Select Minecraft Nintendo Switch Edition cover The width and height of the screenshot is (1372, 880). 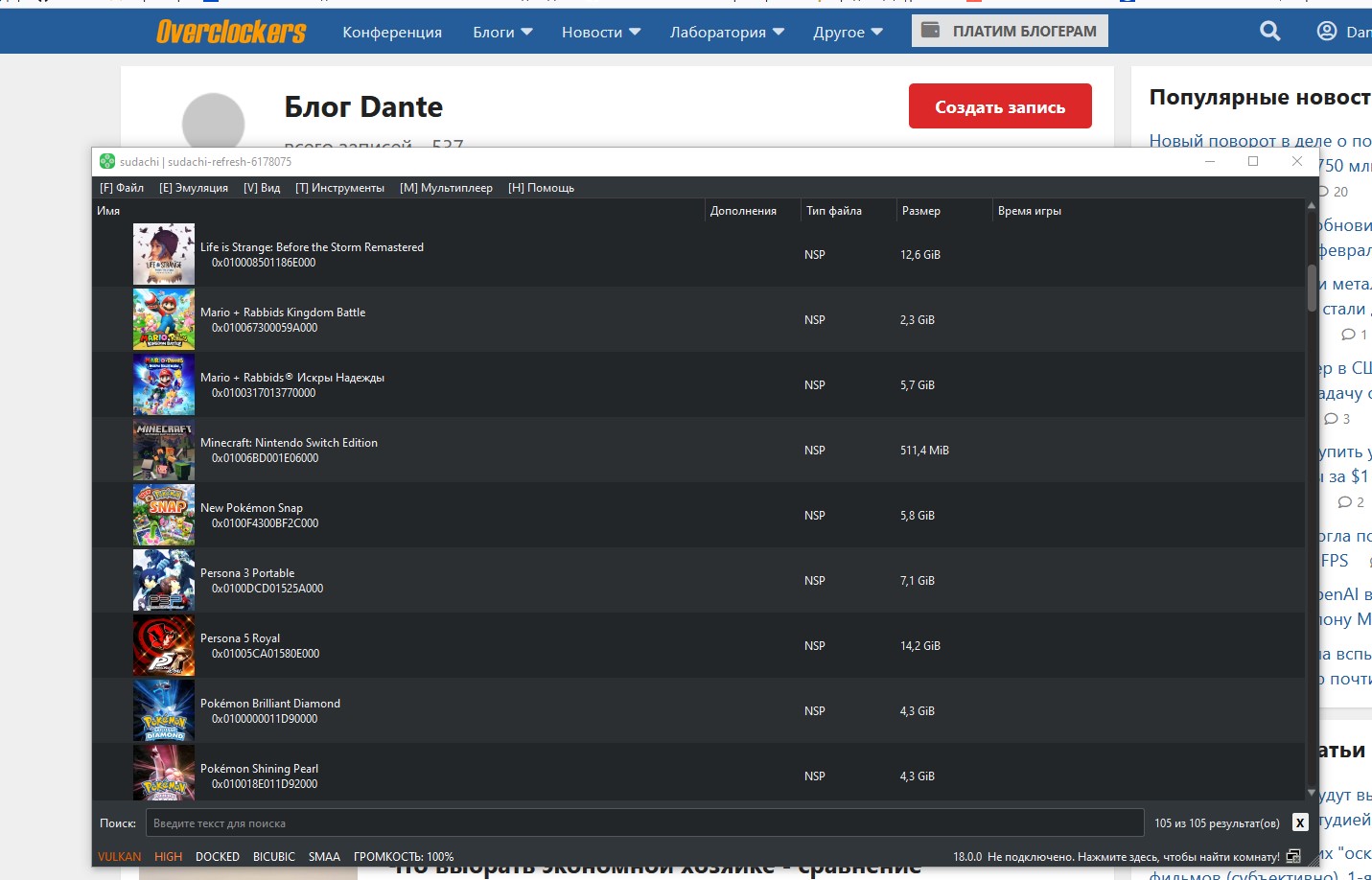(164, 450)
